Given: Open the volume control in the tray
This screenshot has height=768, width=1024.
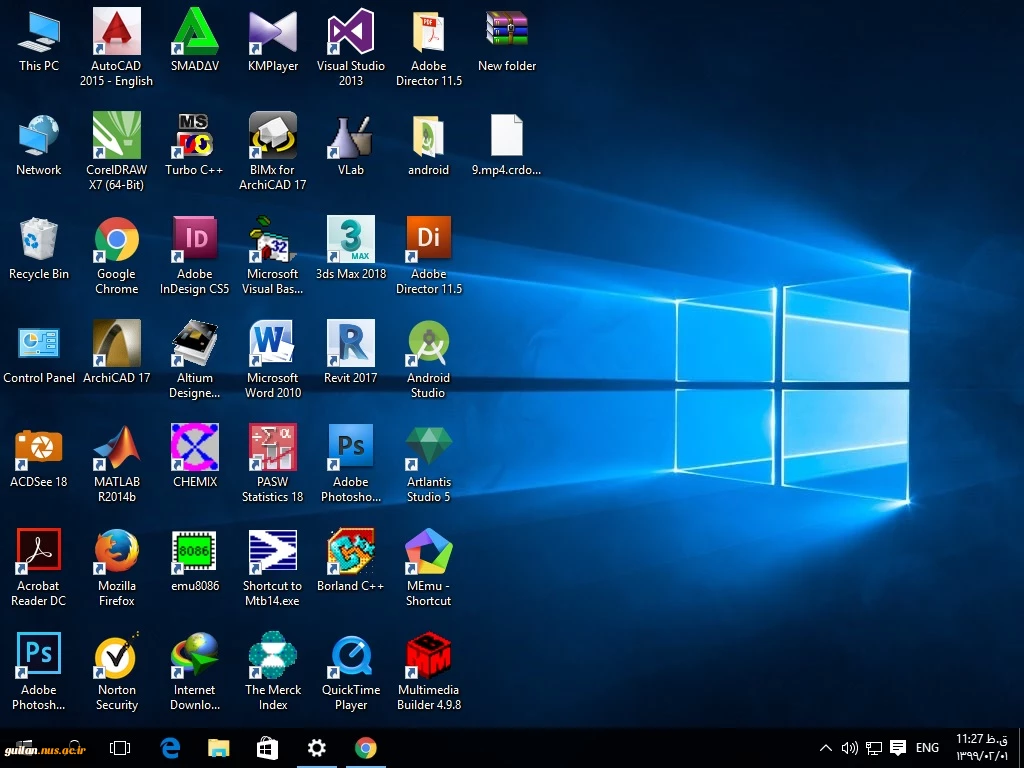Looking at the screenshot, I should [x=849, y=748].
